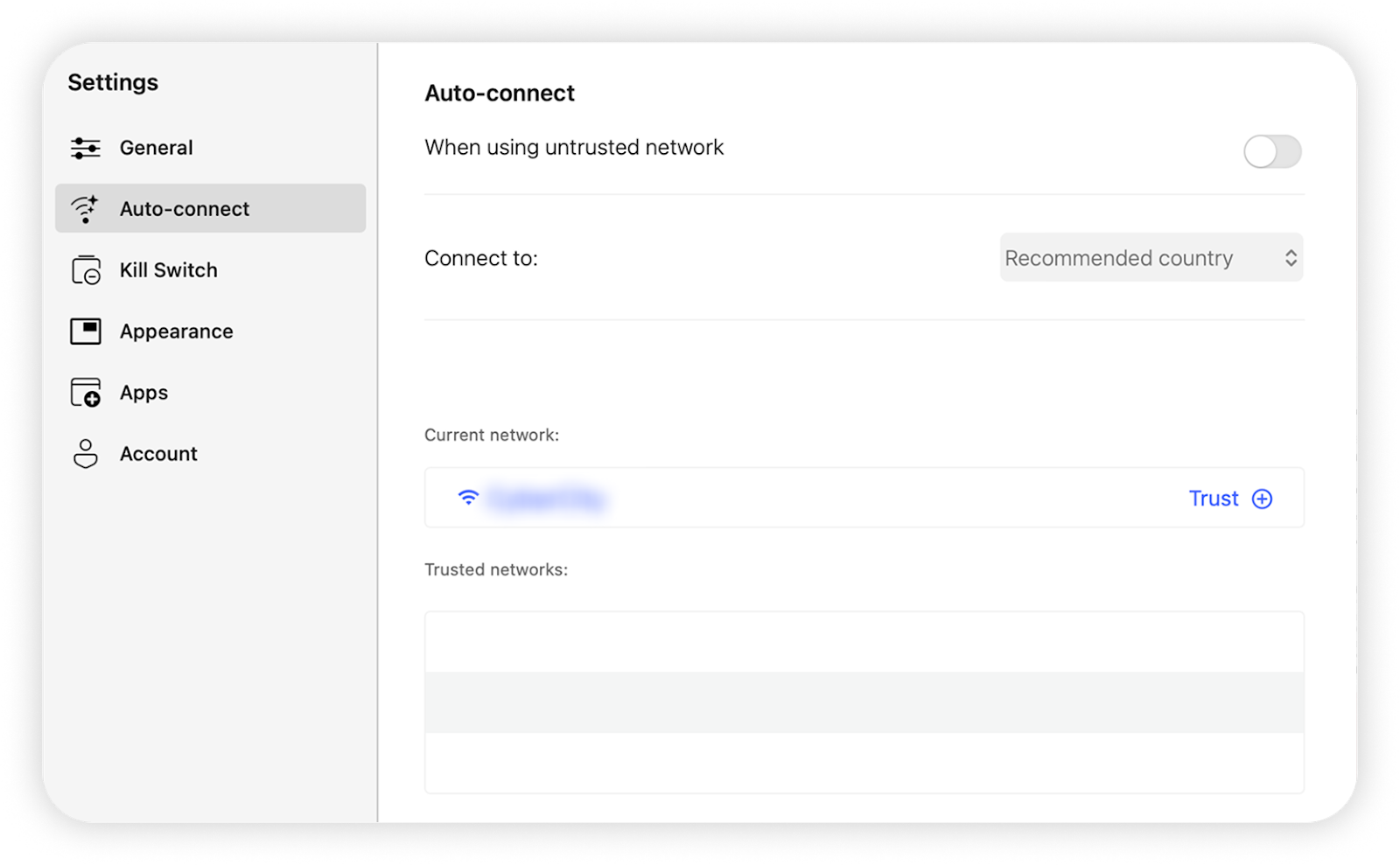Go to Kill Switch settings
The width and height of the screenshot is (1400, 865).
coord(168,270)
